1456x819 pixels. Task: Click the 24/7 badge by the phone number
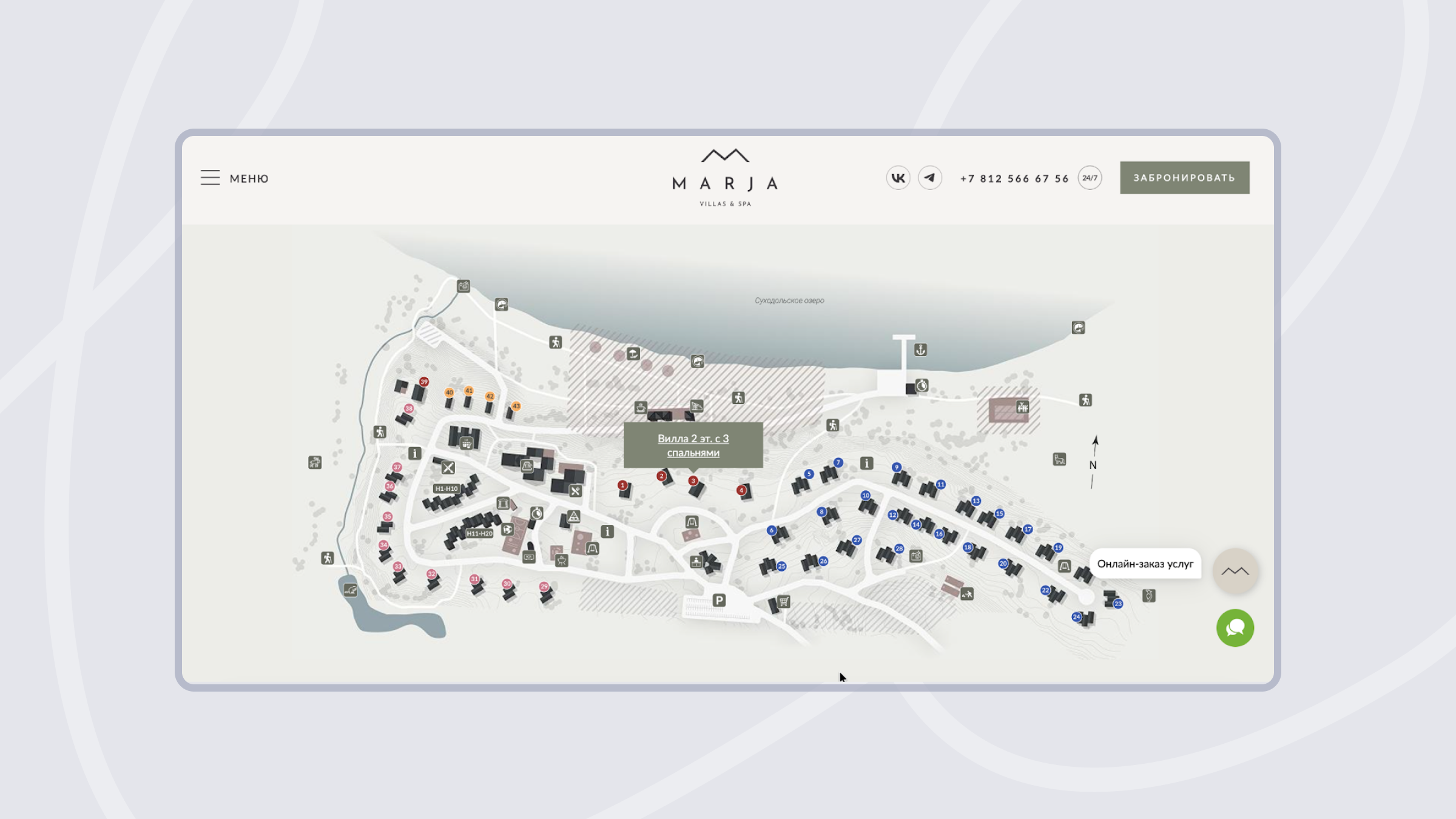(x=1090, y=178)
